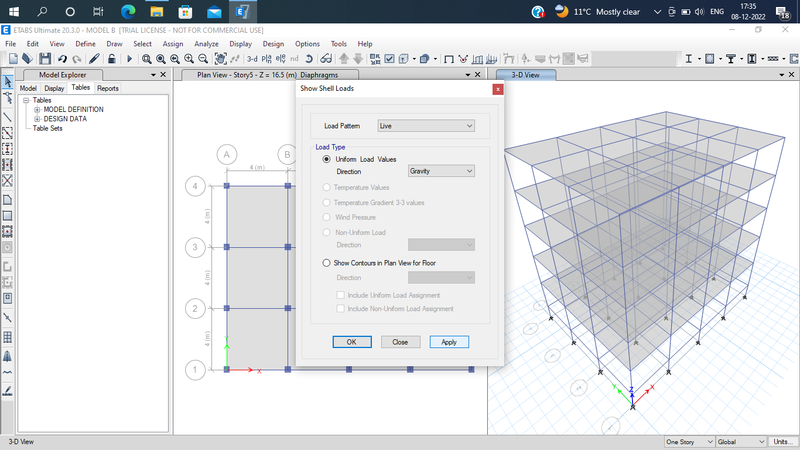Image resolution: width=800 pixels, height=450 pixels.
Task: Toggle the Lock/Unlock Model padlock icon
Action: [x=112, y=59]
